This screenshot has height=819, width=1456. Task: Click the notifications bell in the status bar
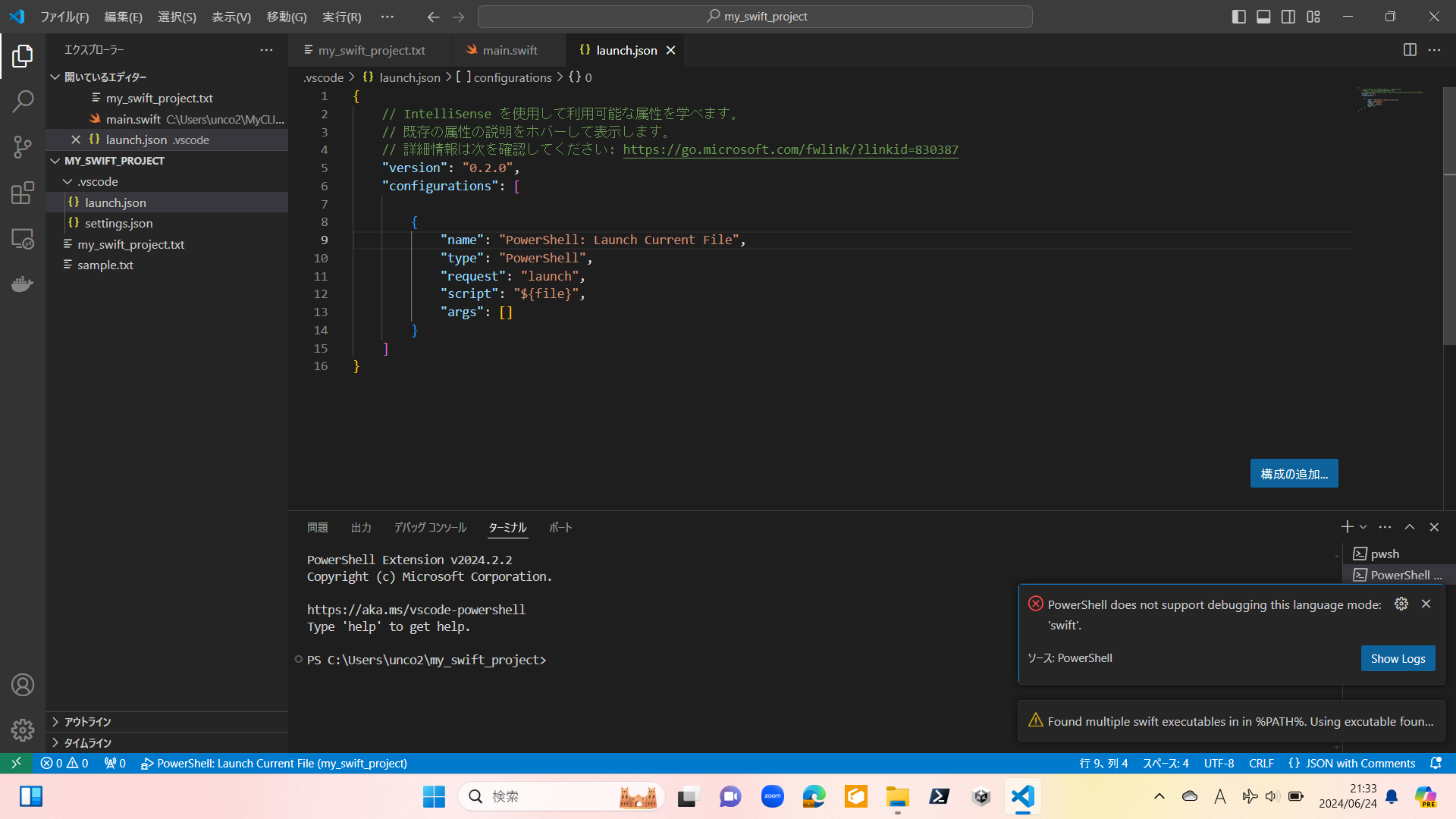1436,763
